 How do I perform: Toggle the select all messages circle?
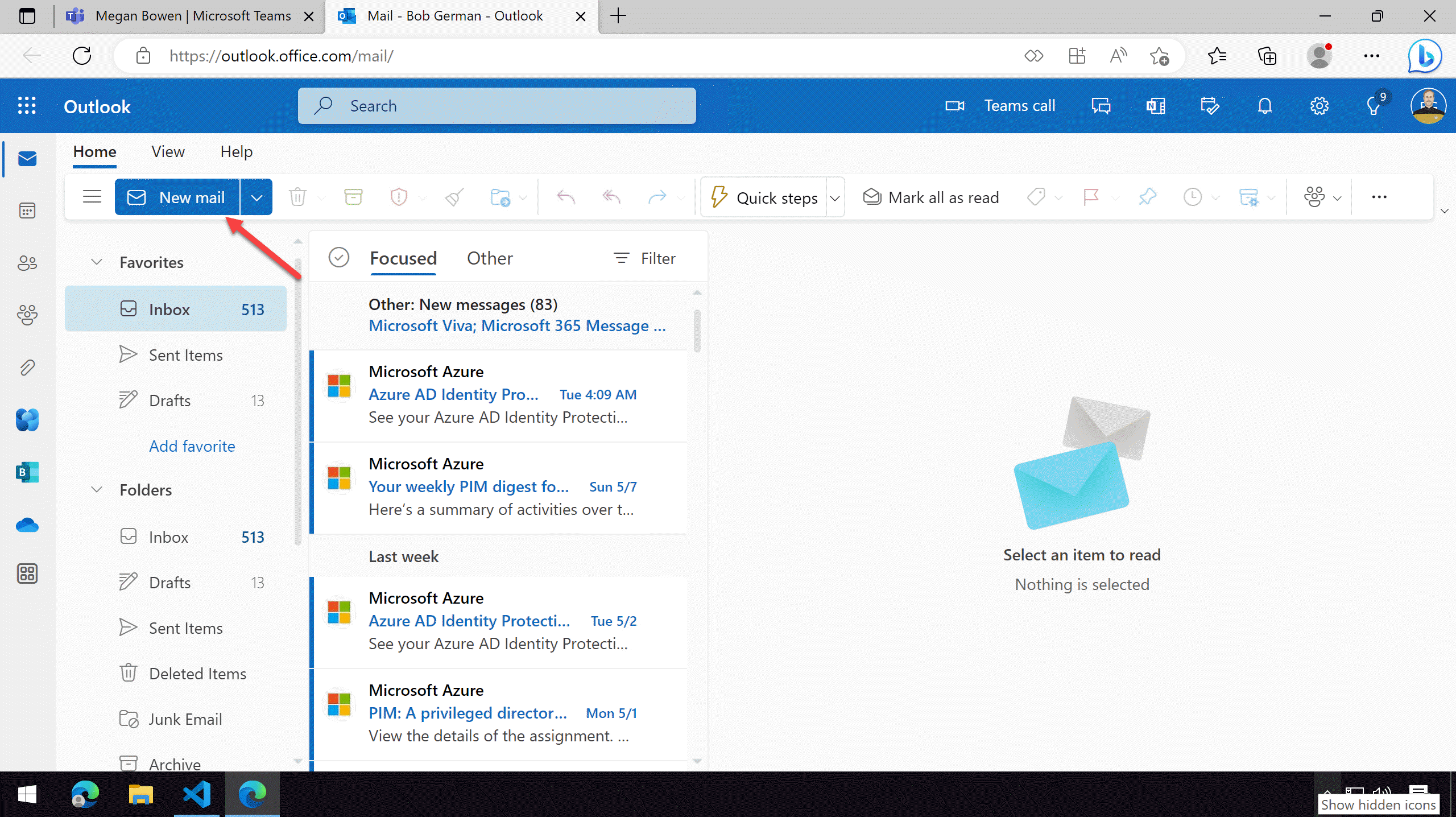[x=338, y=258]
